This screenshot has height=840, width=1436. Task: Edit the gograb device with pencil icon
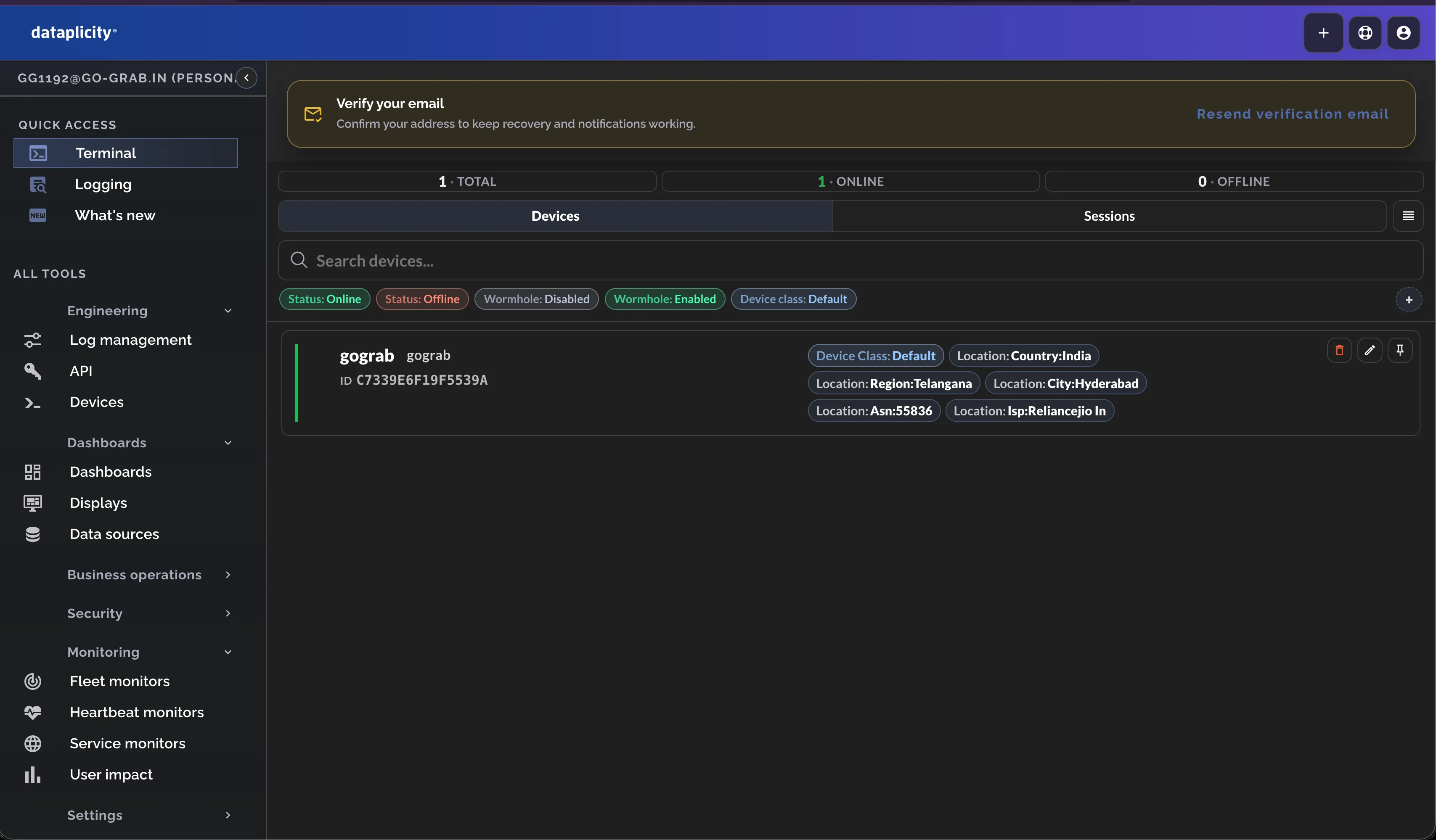tap(1369, 350)
